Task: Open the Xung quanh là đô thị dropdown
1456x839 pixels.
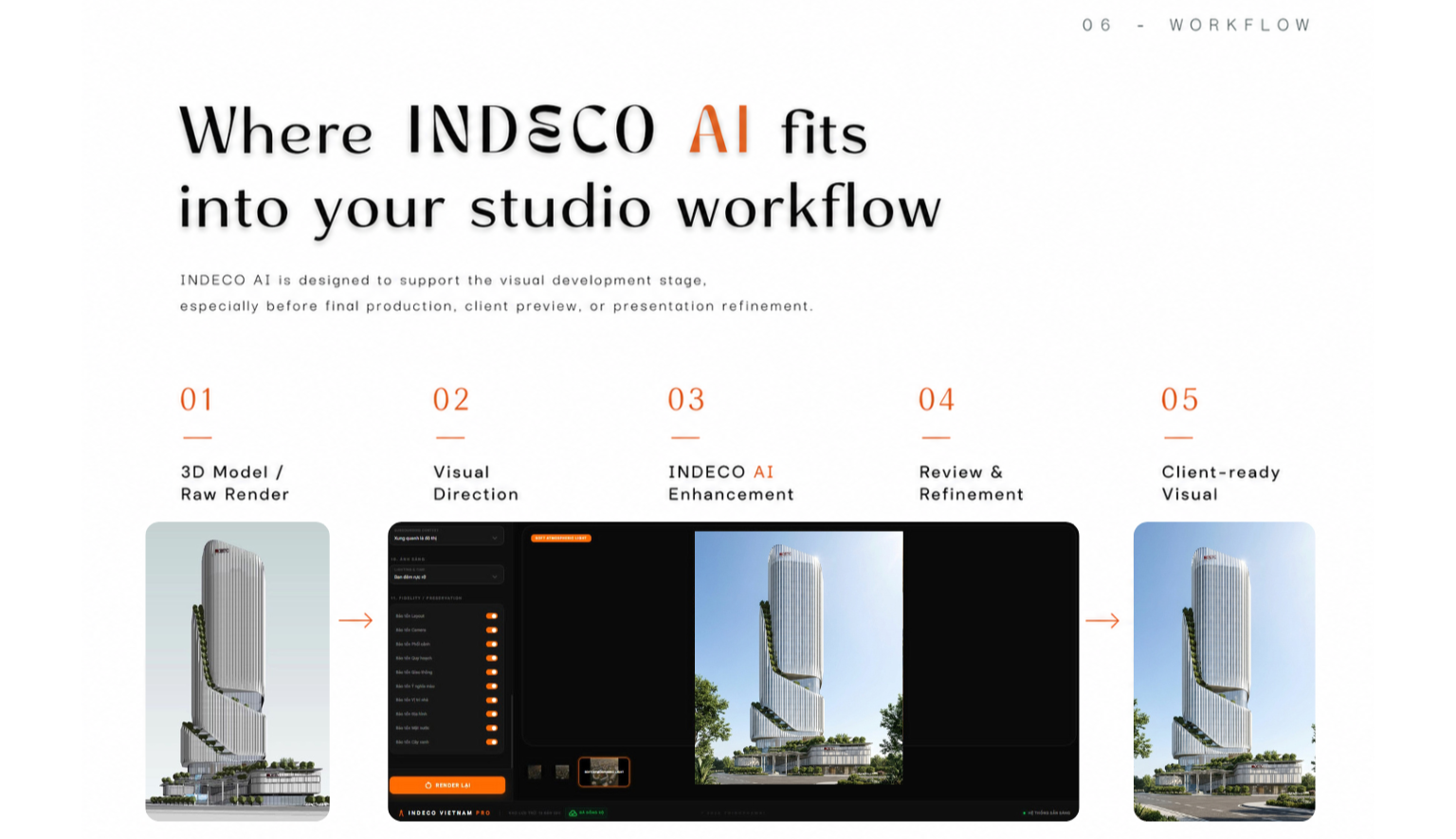Action: pyautogui.click(x=446, y=536)
